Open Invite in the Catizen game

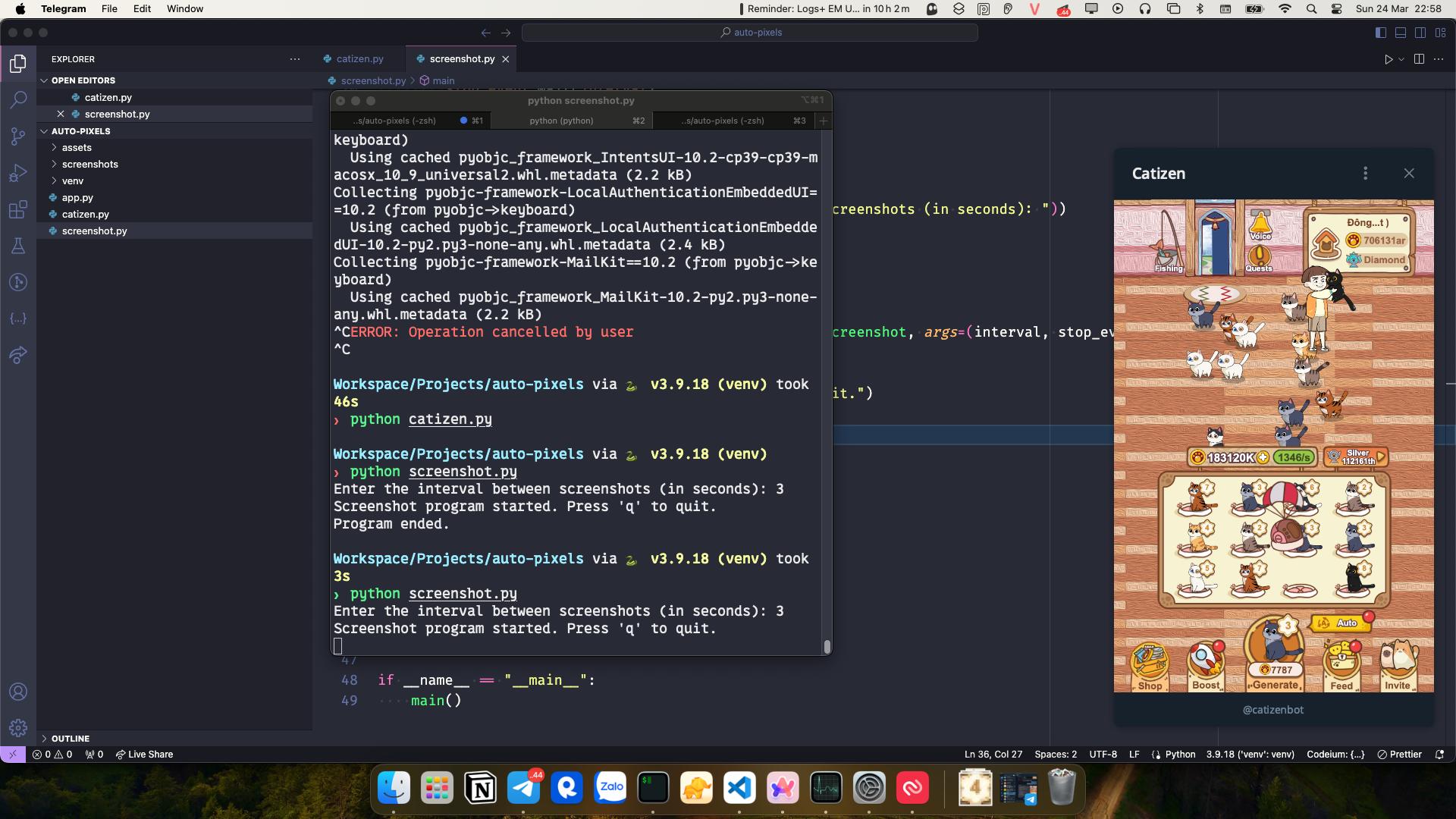[1398, 667]
